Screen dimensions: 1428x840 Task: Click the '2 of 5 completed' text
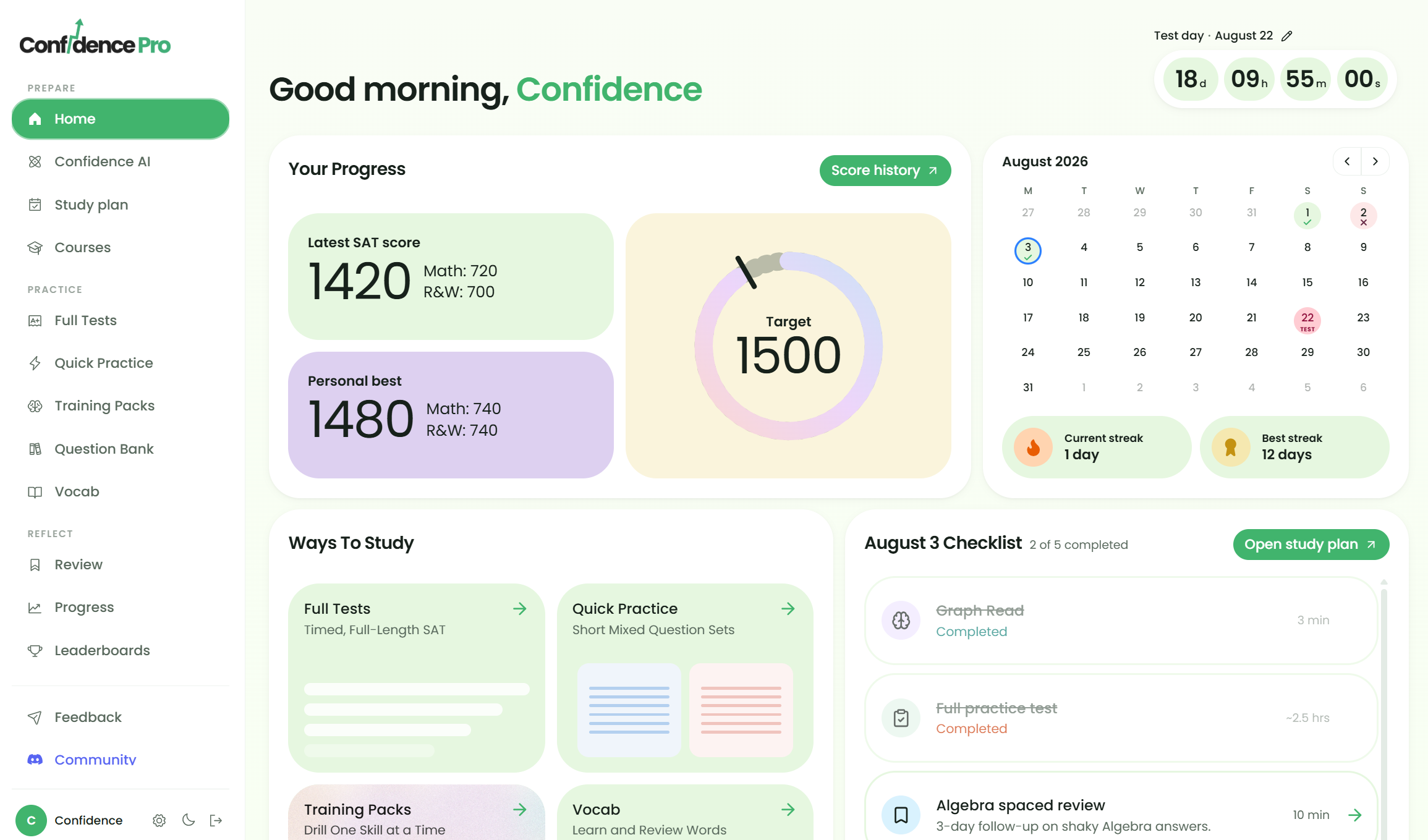tap(1079, 545)
